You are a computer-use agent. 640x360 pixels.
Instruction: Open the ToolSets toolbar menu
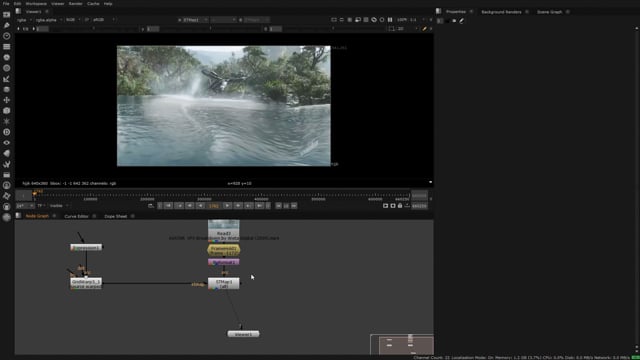pos(7,164)
